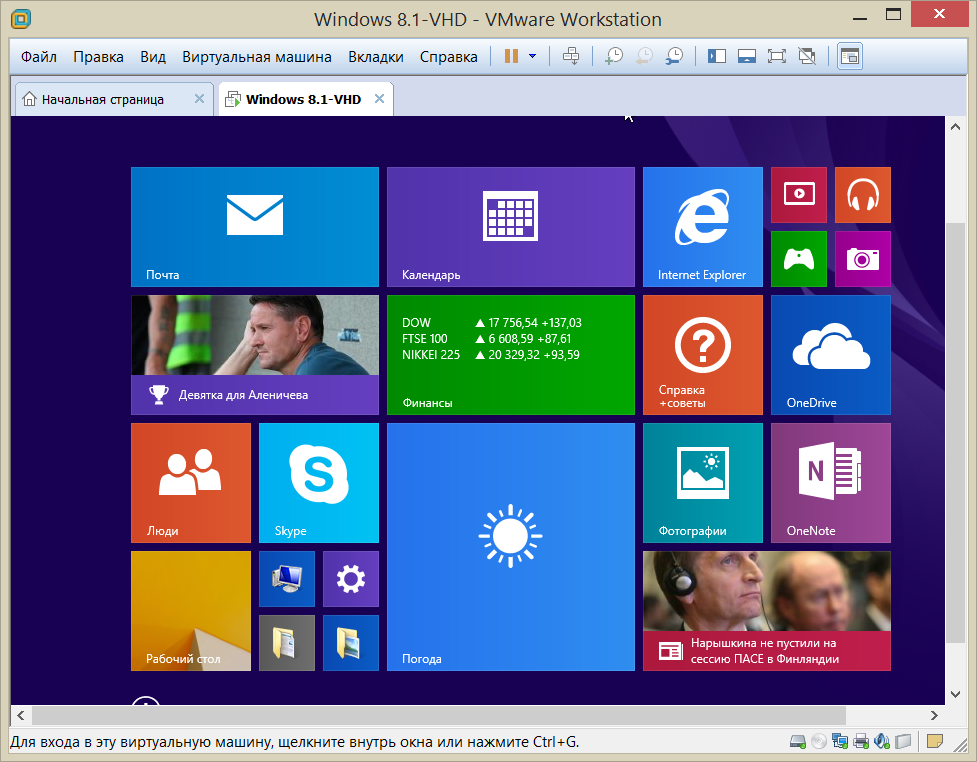Viewport: 977px width, 762px height.
Task: Pause the virtual machine
Action: [x=511, y=56]
